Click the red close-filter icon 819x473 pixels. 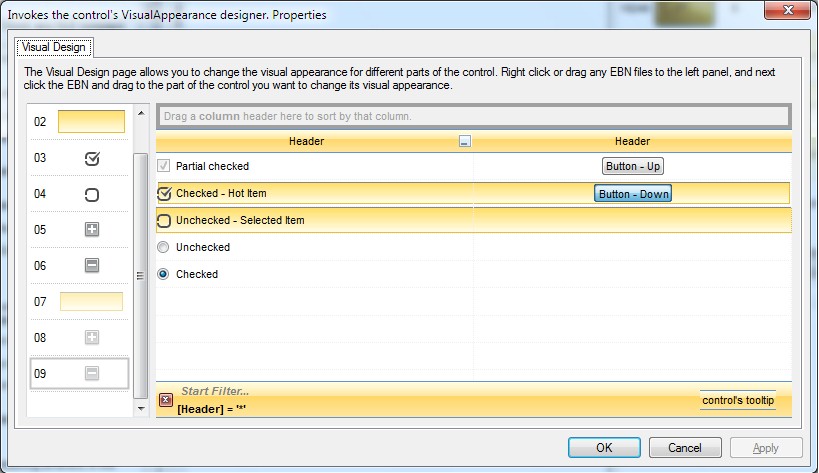point(166,400)
